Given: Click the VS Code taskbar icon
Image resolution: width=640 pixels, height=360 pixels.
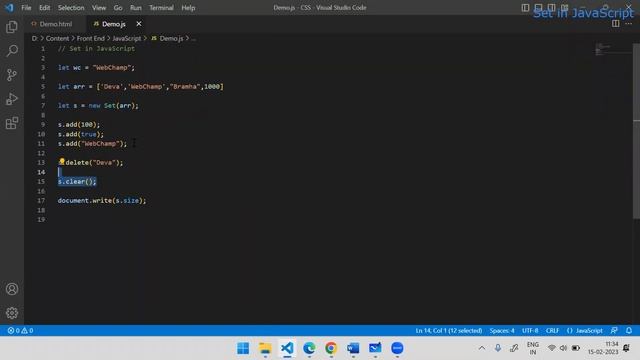Looking at the screenshot, I should coord(287,348).
